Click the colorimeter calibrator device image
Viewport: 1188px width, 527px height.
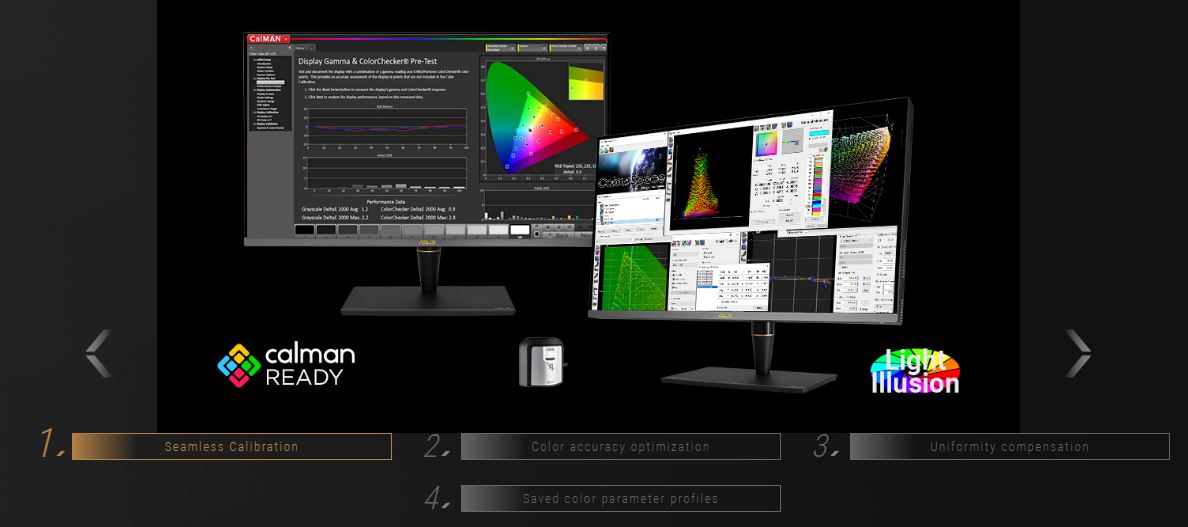[x=542, y=363]
